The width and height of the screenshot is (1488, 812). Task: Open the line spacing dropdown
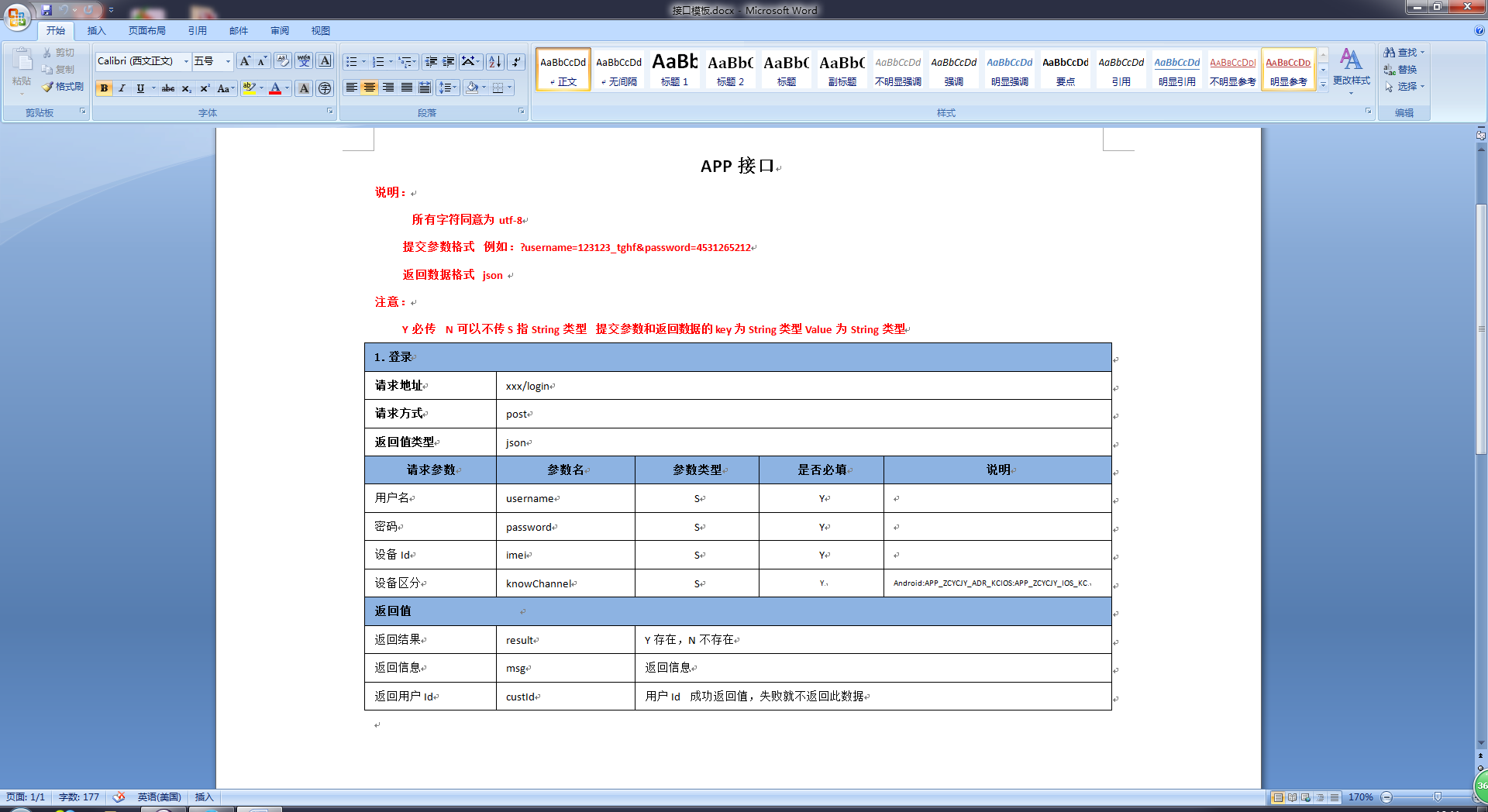[x=447, y=88]
